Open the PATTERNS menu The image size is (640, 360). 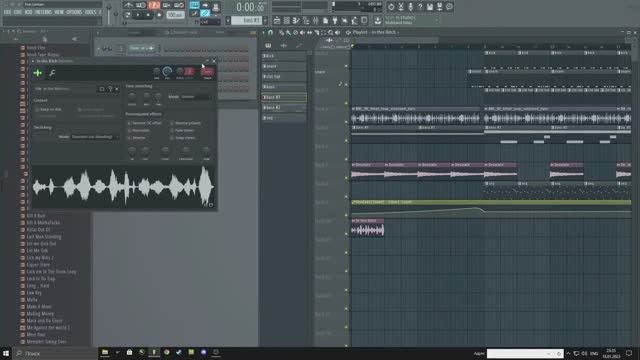click(43, 12)
